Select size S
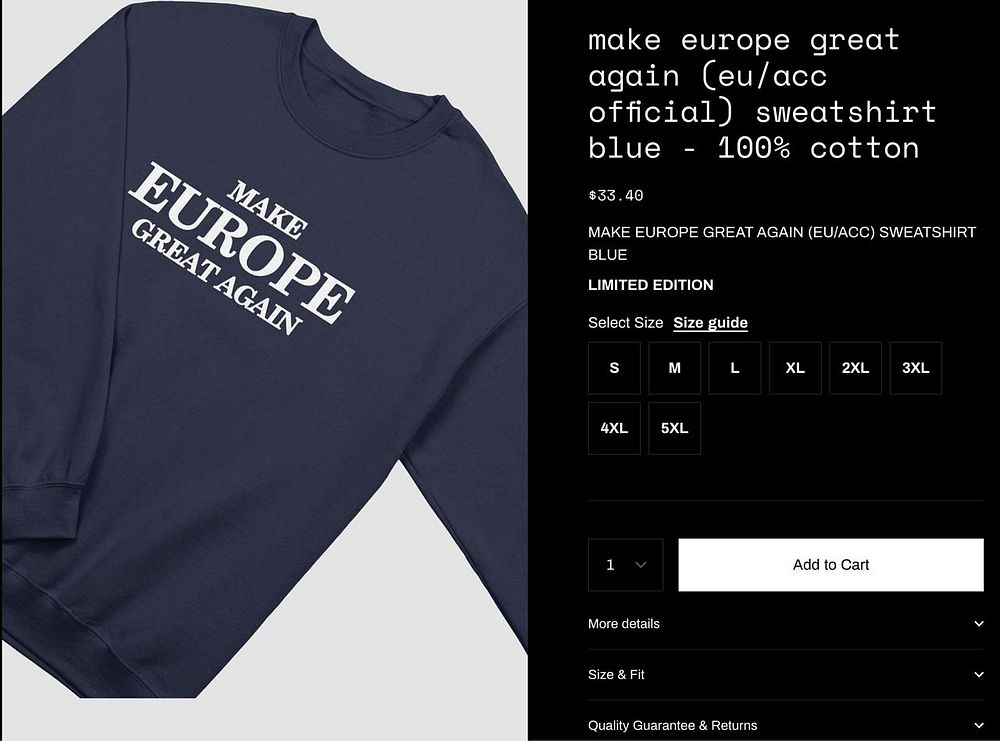1000x741 pixels. pos(614,368)
